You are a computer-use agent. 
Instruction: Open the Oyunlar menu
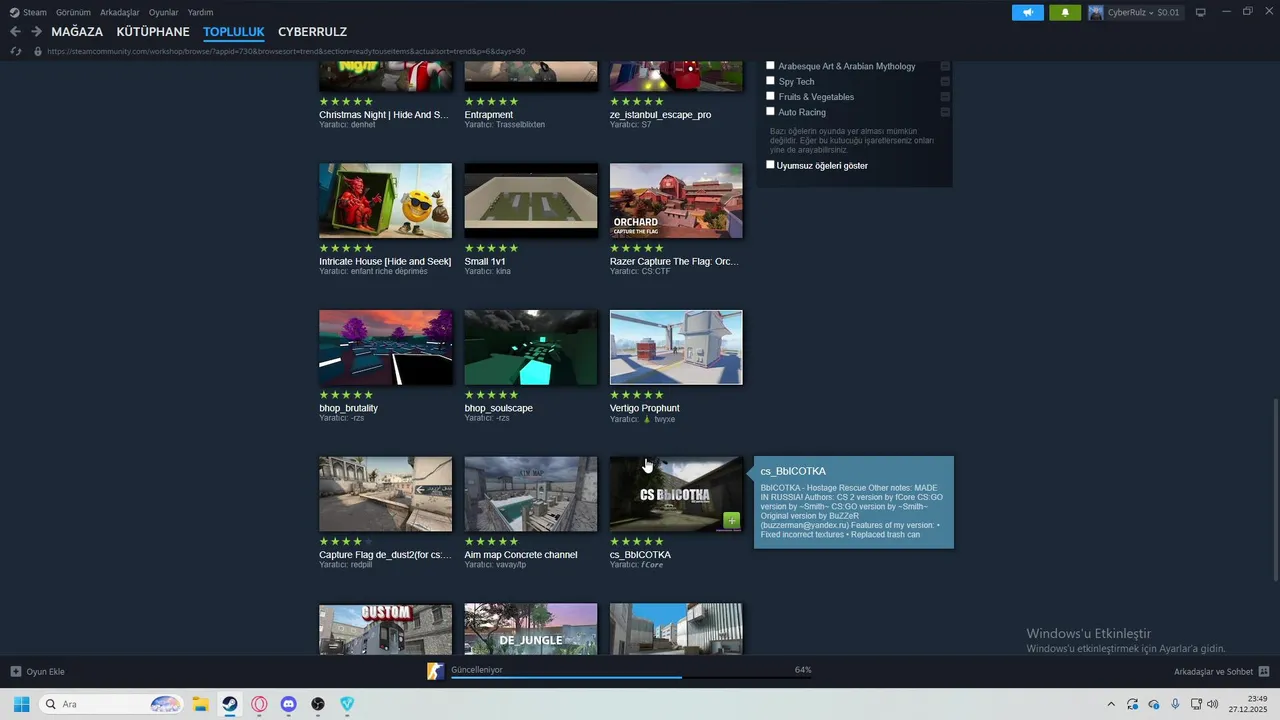(x=164, y=13)
